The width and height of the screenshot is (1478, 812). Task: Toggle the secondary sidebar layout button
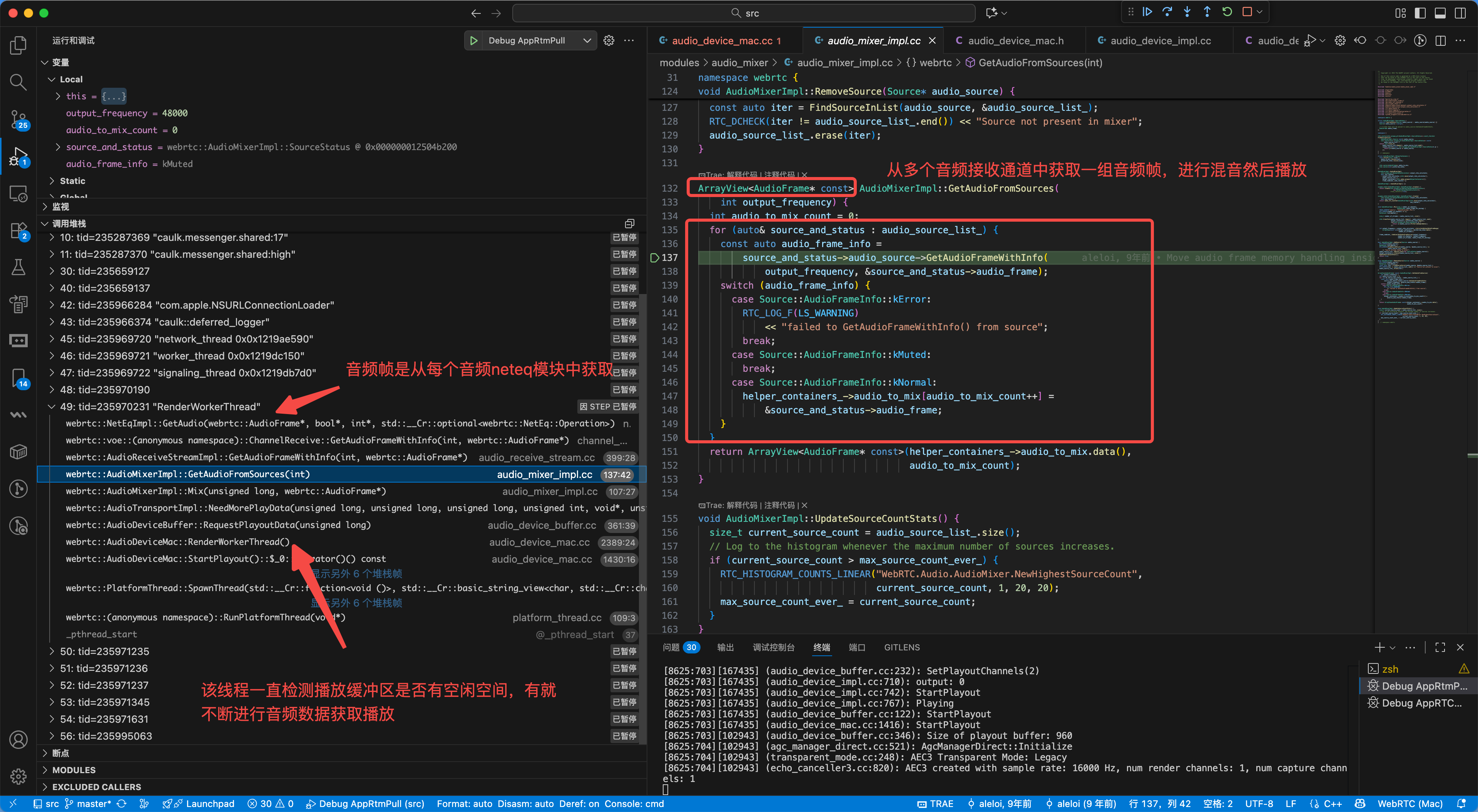(1460, 13)
